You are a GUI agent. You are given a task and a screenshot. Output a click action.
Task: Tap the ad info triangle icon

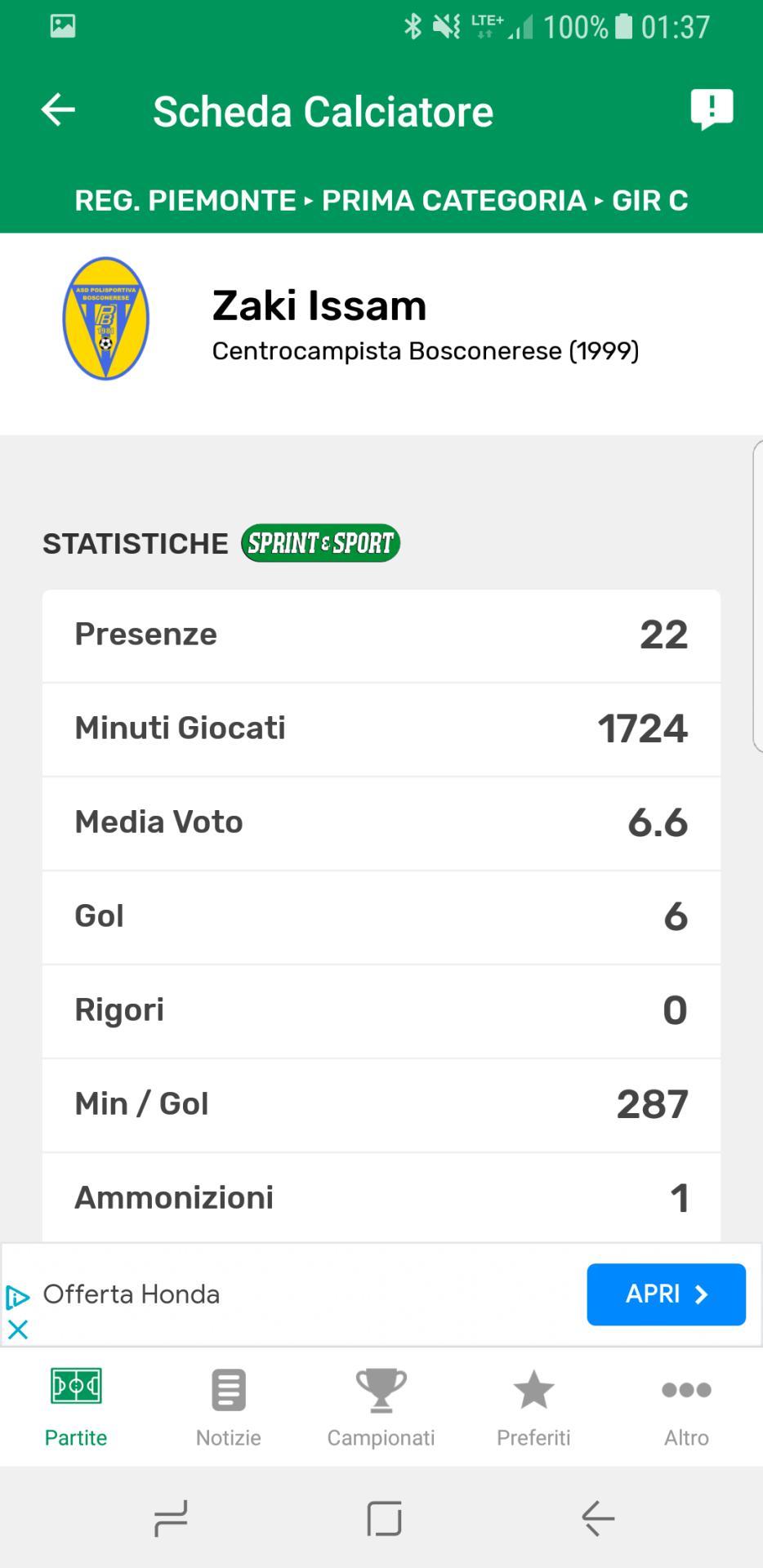tap(17, 1297)
